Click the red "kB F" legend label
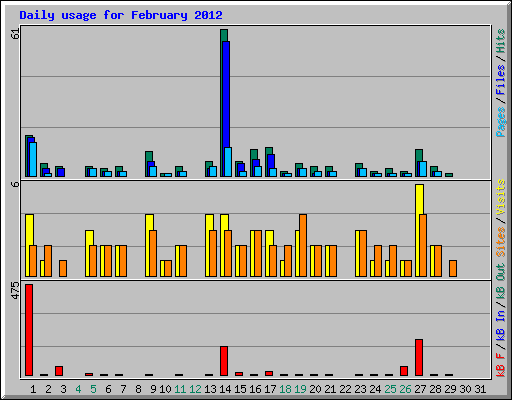The width and height of the screenshot is (512, 400). (501, 364)
